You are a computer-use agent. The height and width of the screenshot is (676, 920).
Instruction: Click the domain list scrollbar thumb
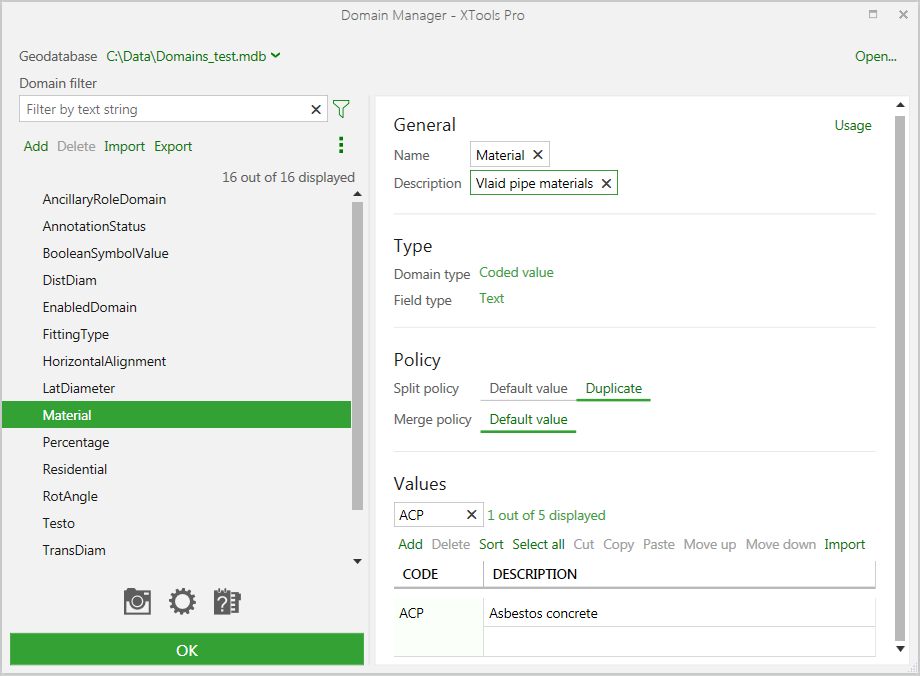tap(357, 356)
